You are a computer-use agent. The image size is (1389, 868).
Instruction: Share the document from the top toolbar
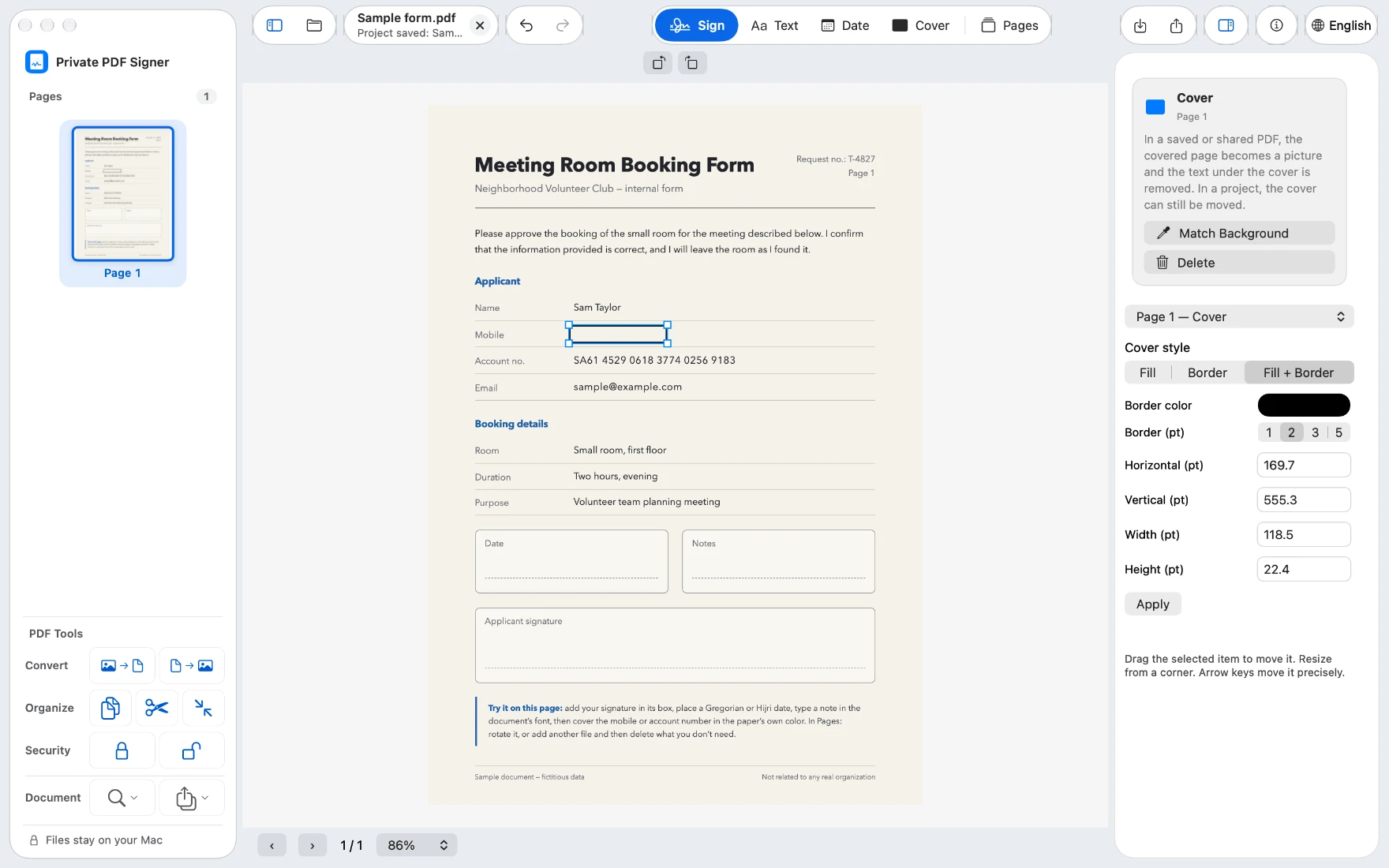[x=1177, y=25]
